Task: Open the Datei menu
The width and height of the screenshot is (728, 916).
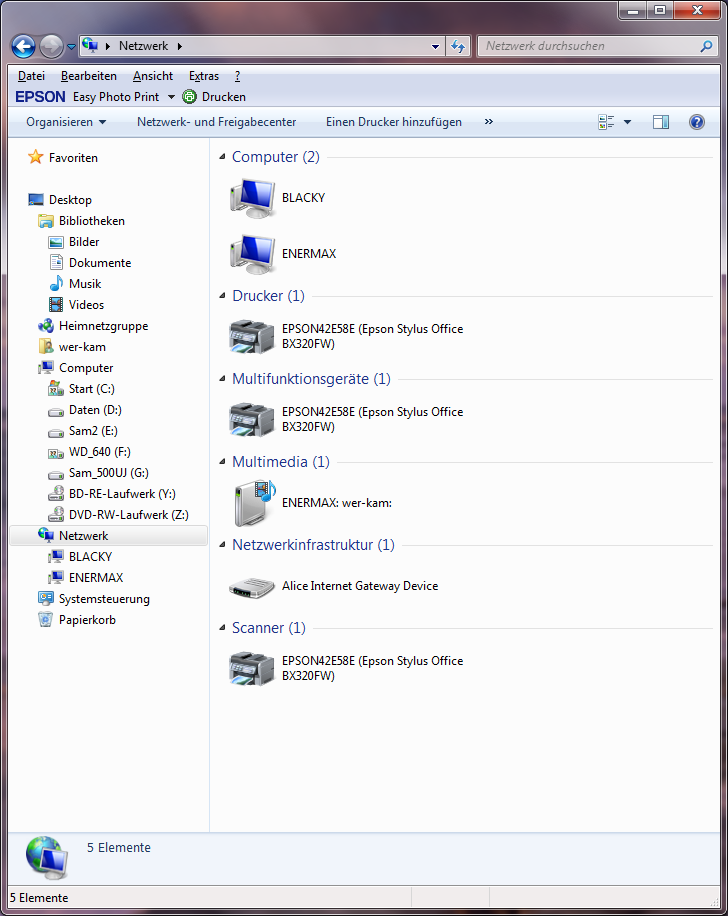Action: click(32, 76)
